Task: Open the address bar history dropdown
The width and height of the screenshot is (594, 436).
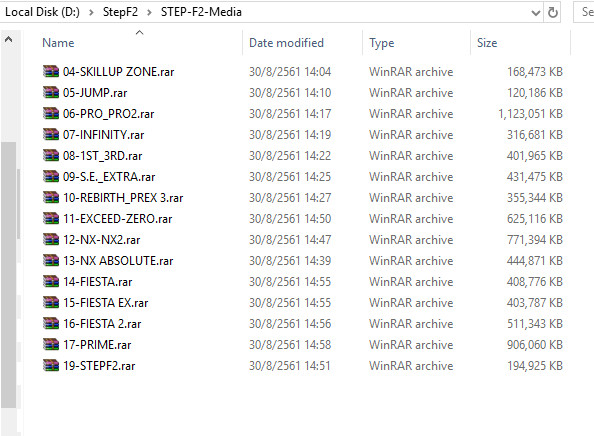Action: coord(536,13)
